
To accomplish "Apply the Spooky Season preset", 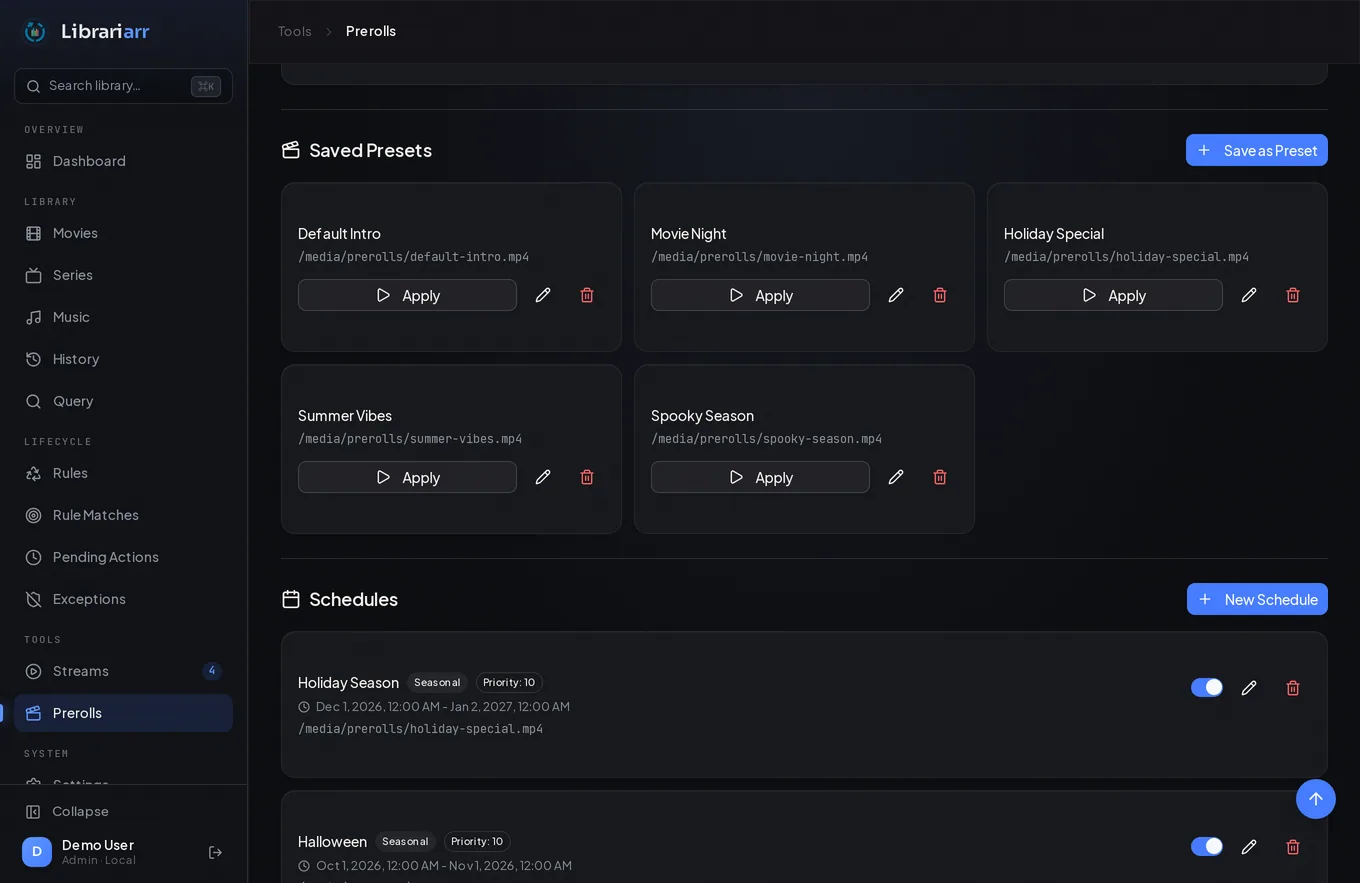I will (x=760, y=477).
